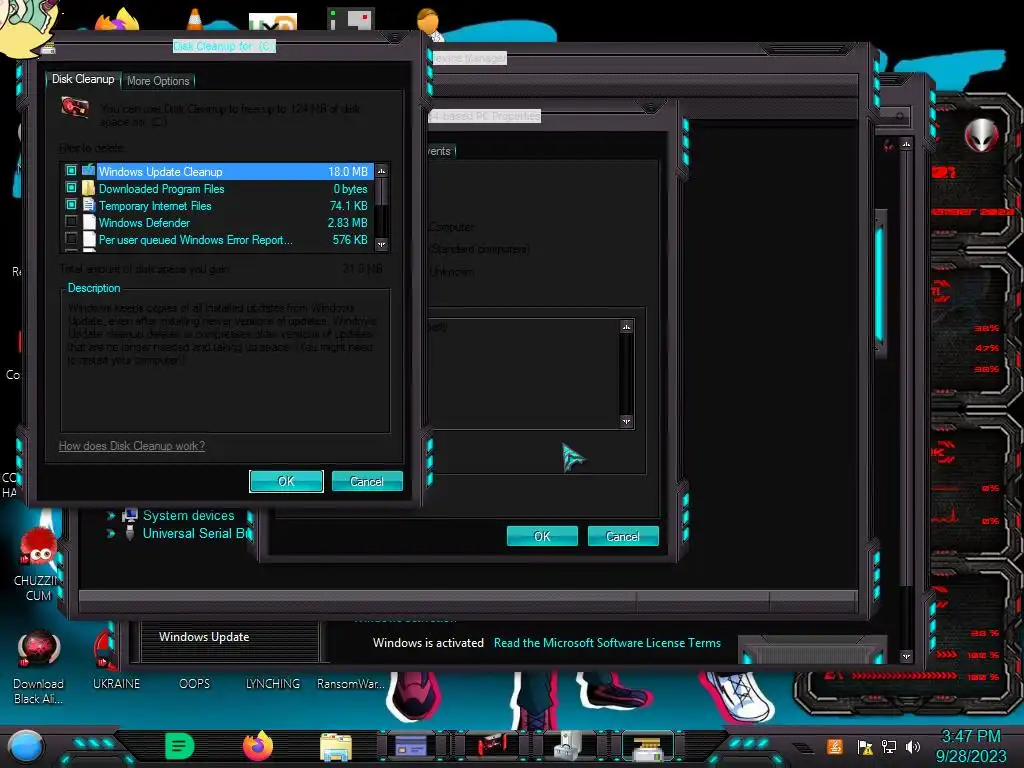This screenshot has height=768, width=1024.
Task: Check Per user queued Windows Error Report checkbox
Action: [x=71, y=239]
